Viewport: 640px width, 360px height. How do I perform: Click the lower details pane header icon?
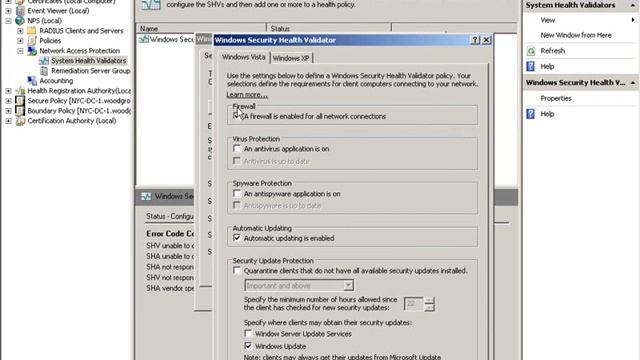146,196
